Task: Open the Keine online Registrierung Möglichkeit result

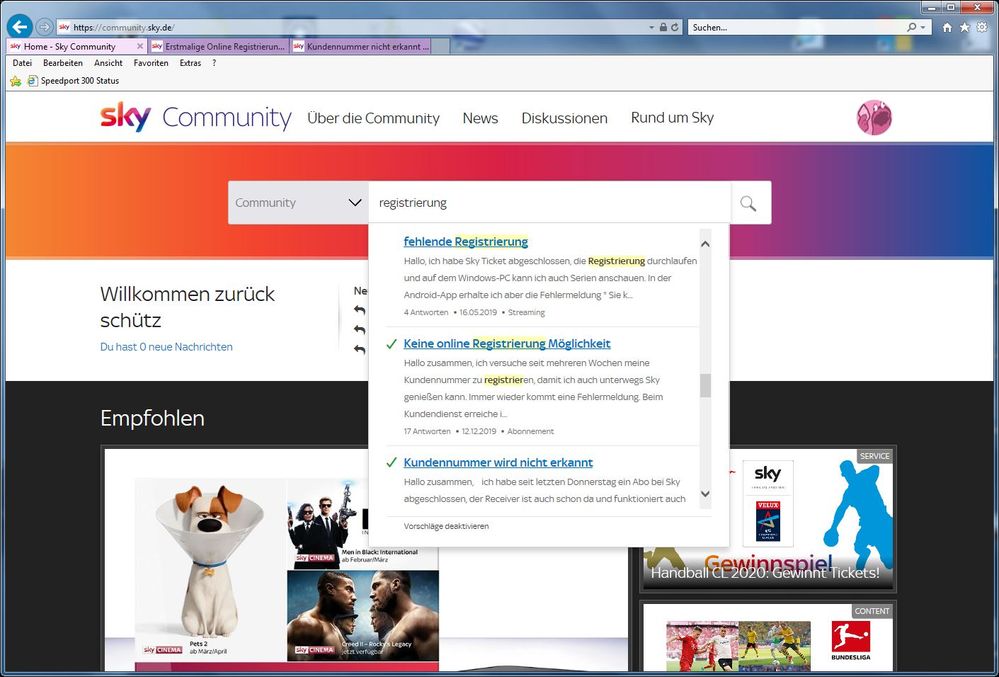Action: tap(507, 344)
